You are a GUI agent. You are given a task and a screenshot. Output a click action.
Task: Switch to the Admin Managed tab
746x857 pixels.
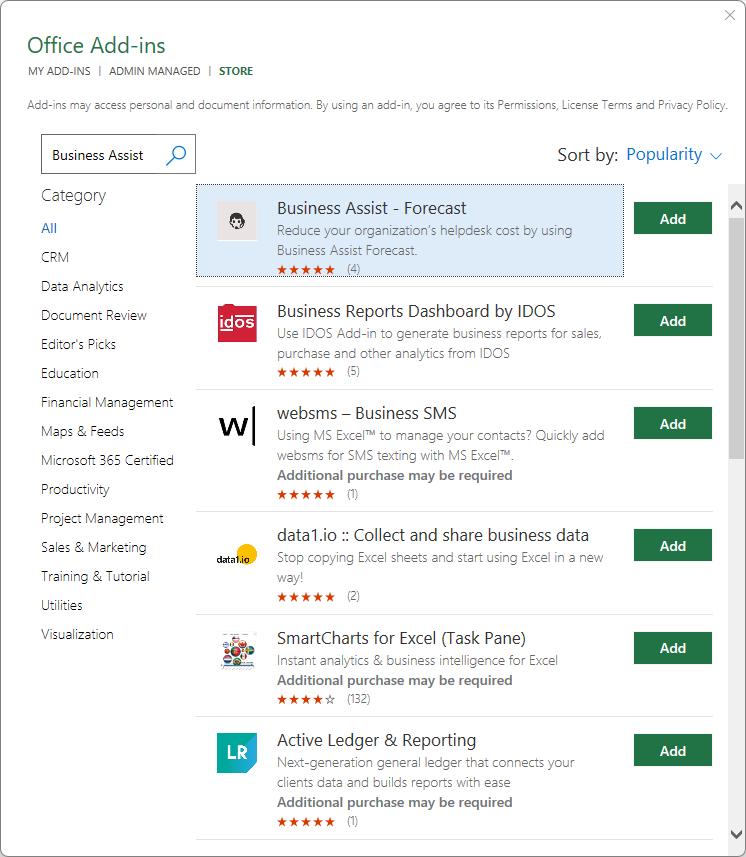[x=155, y=71]
